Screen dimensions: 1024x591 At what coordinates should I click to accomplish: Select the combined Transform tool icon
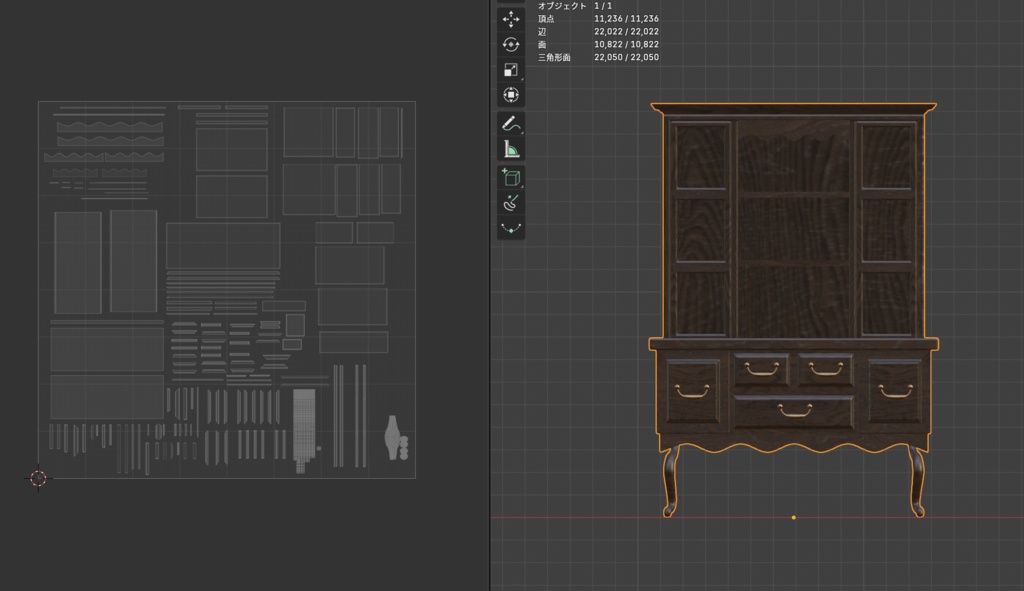(x=511, y=95)
